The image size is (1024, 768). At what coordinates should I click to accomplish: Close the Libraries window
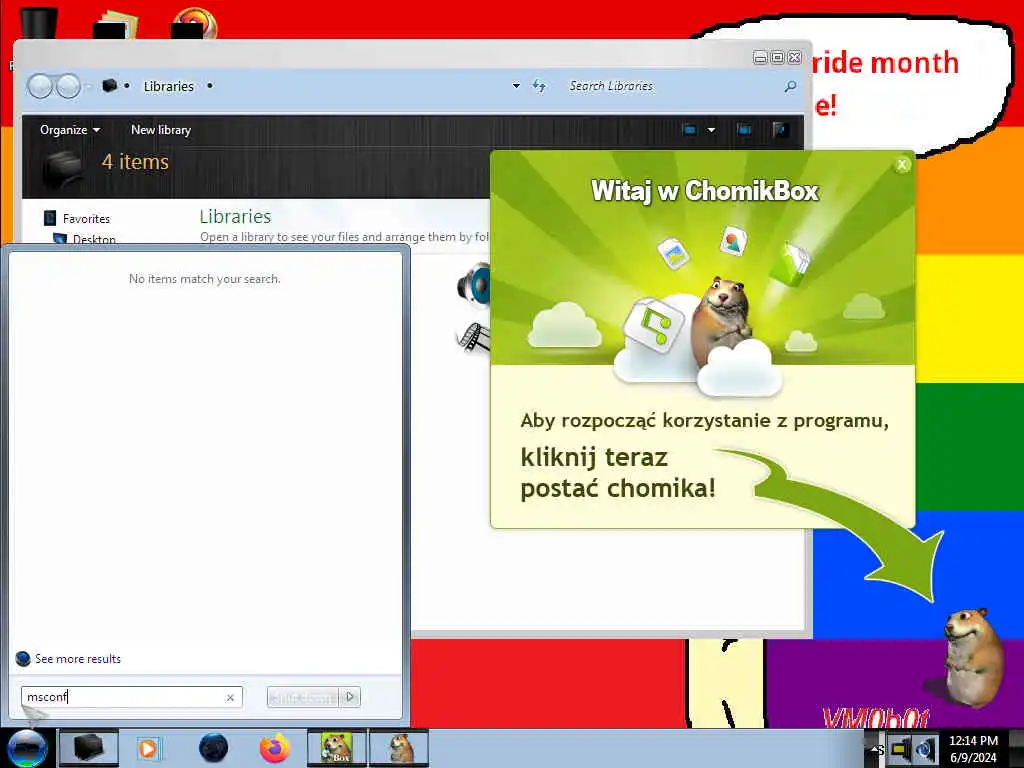point(794,57)
